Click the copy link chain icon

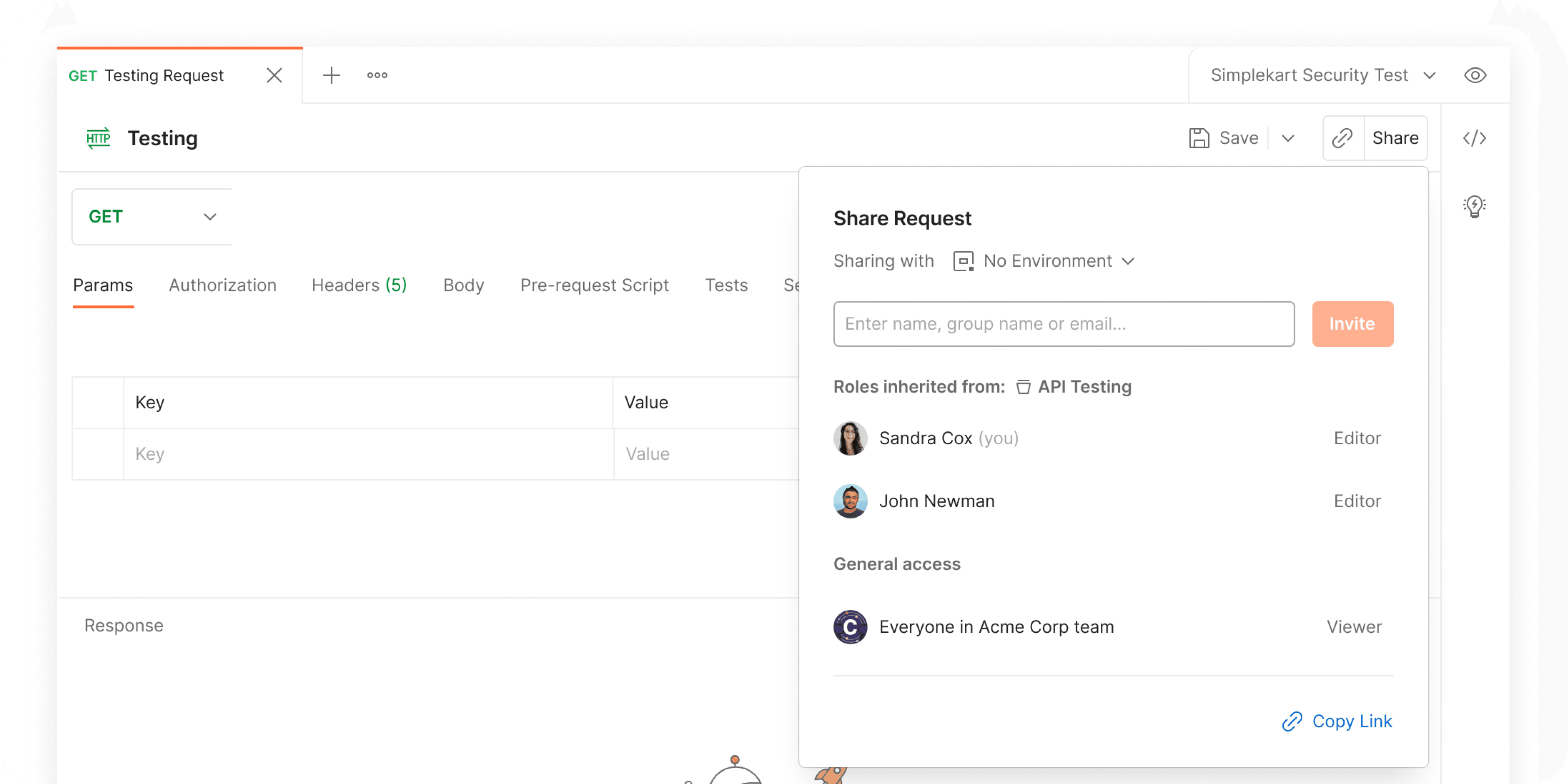click(1342, 138)
